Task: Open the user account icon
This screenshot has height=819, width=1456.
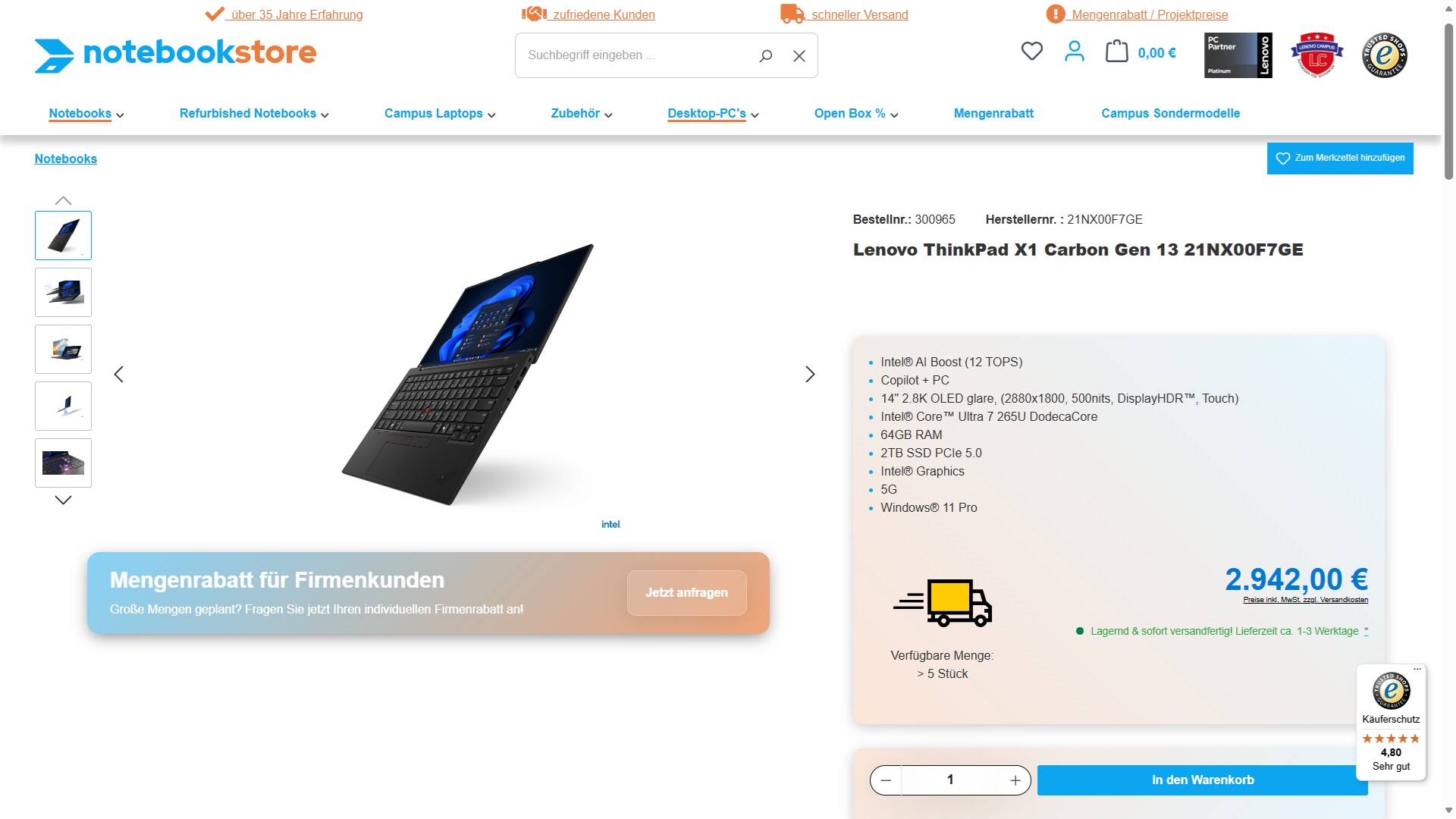Action: coord(1074,52)
